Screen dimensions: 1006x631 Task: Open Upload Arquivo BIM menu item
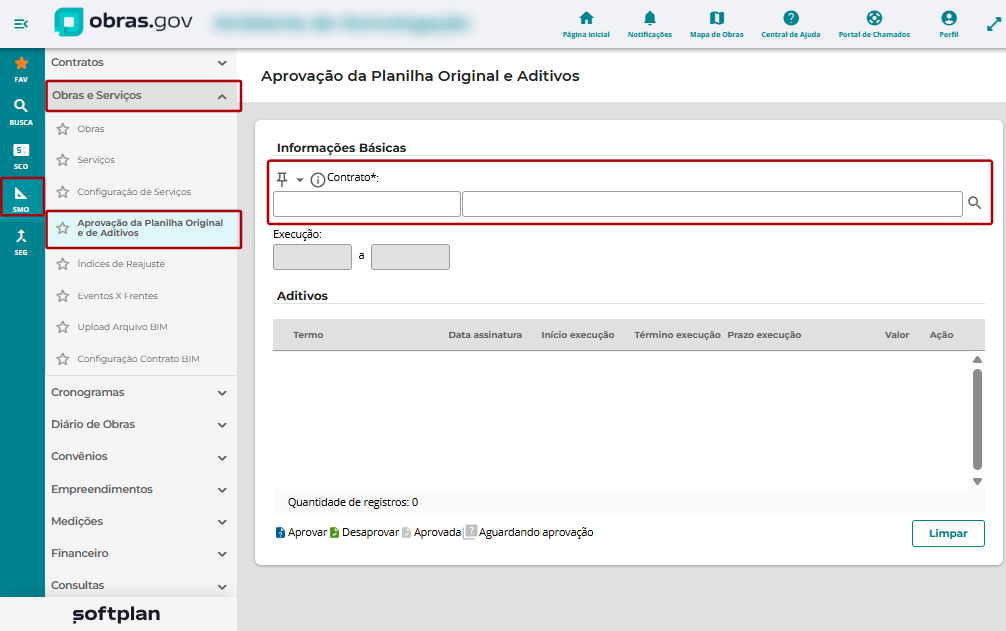[122, 327]
